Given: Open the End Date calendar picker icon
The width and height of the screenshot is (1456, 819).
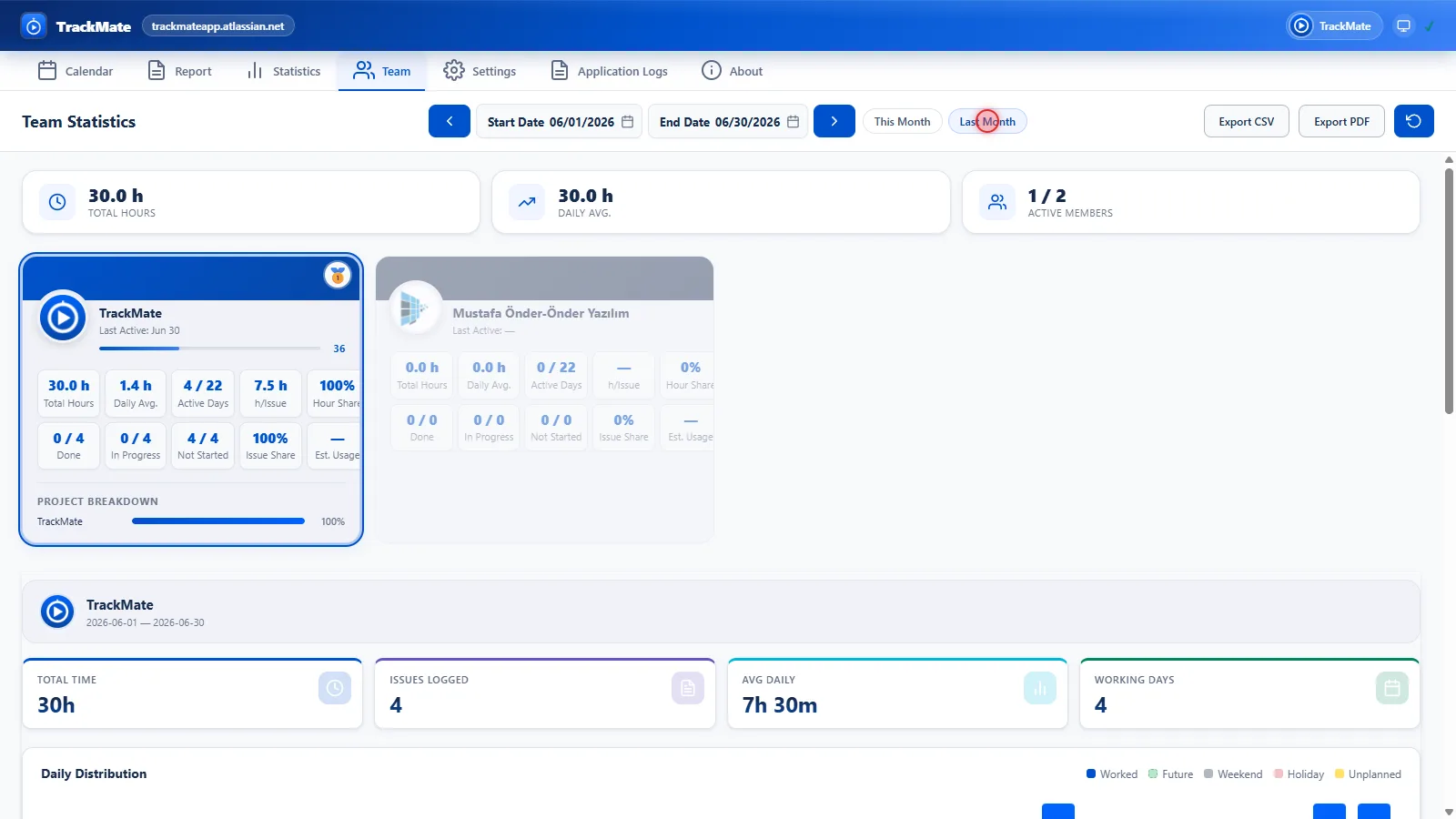Looking at the screenshot, I should tap(794, 122).
